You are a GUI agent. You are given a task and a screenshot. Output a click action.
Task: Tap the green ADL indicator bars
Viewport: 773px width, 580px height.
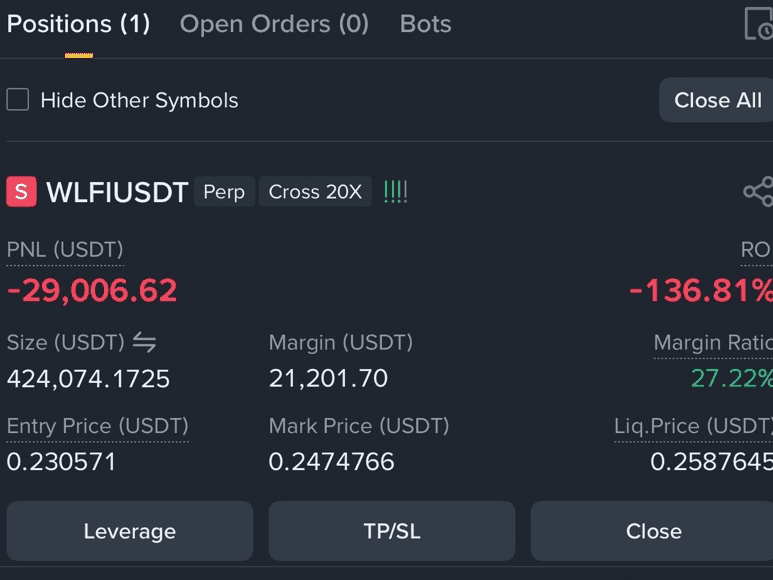395,192
